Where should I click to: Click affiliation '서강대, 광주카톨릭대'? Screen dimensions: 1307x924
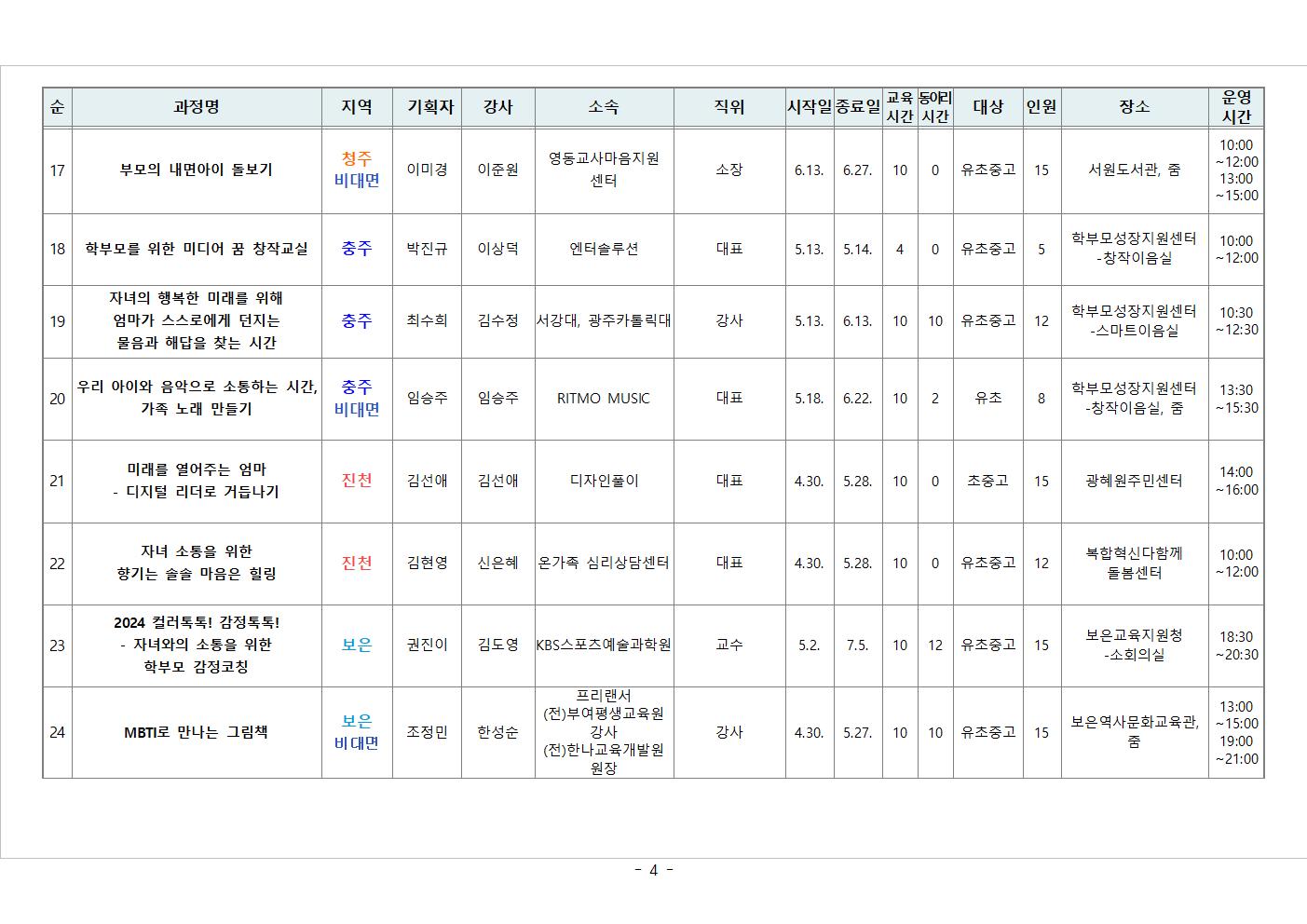point(604,320)
